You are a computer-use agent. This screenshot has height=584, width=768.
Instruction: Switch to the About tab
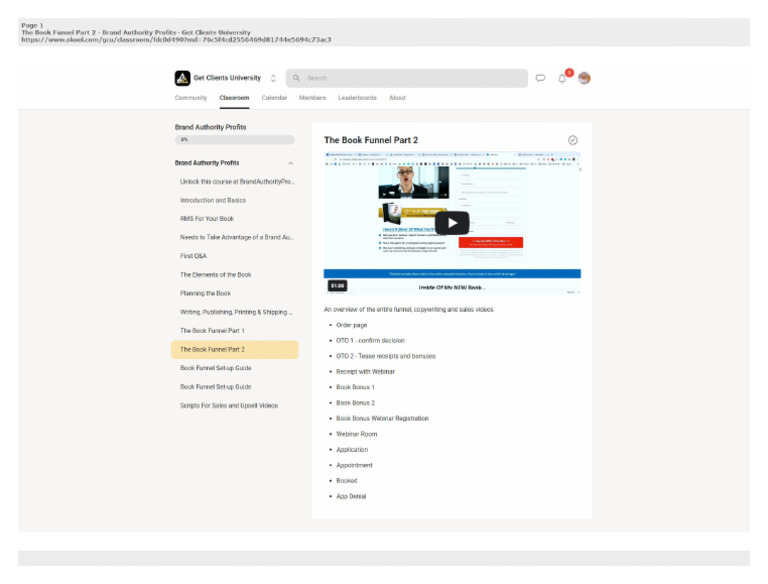pyautogui.click(x=397, y=98)
